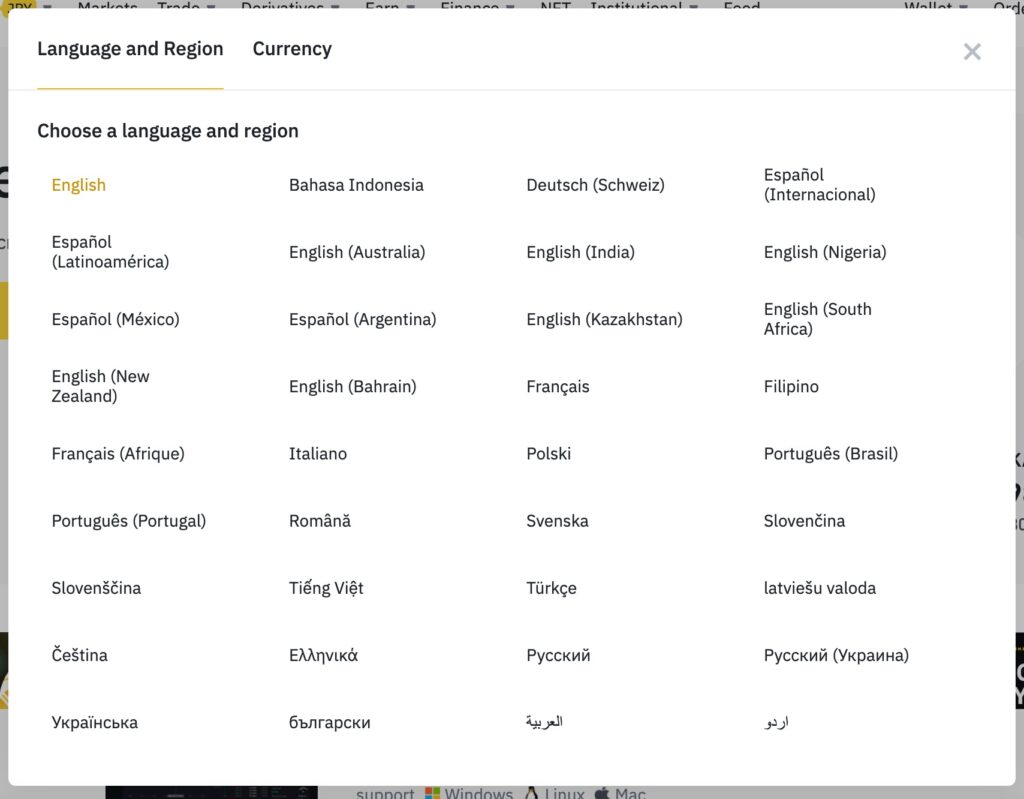Choose Arabic العربية language
This screenshot has width=1024, height=799.
(x=544, y=722)
